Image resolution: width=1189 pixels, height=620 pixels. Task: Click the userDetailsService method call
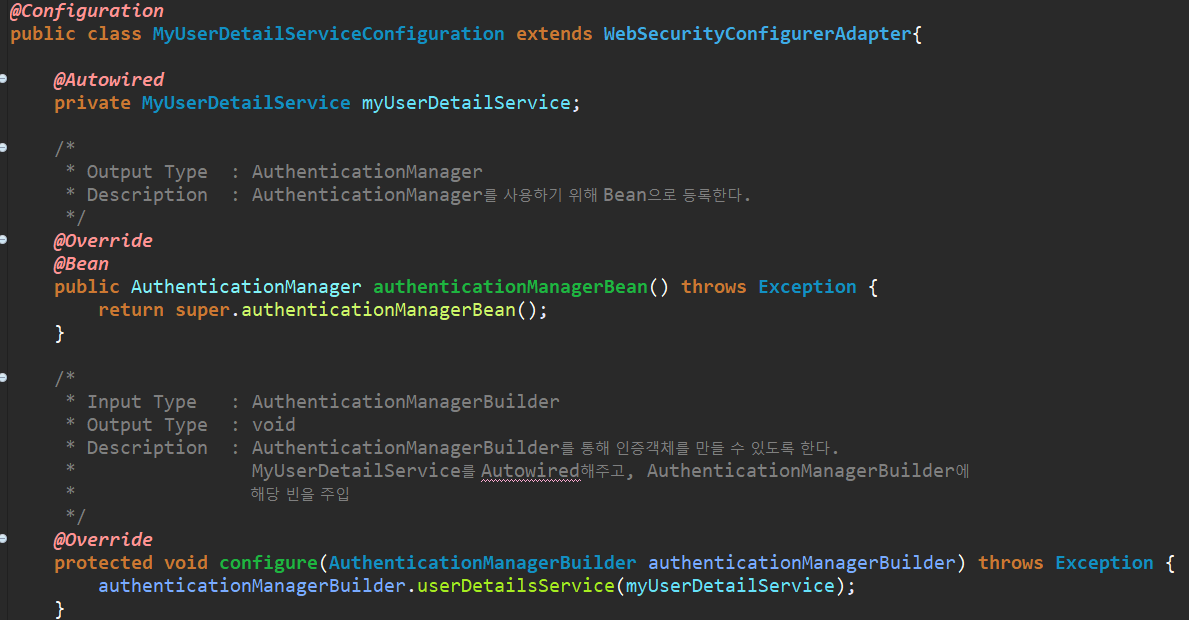tap(516, 586)
